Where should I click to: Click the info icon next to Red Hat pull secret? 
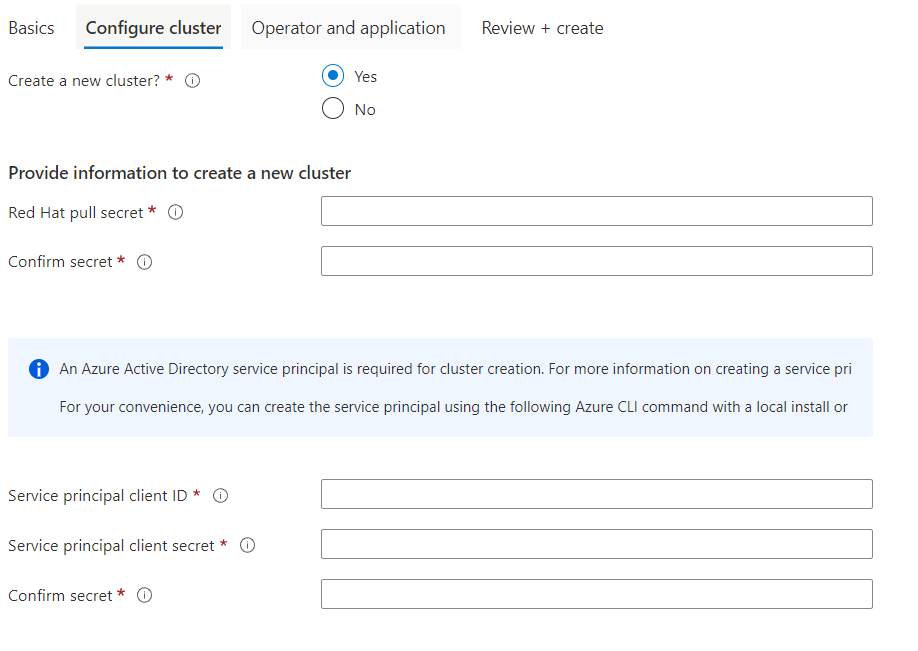(x=176, y=211)
